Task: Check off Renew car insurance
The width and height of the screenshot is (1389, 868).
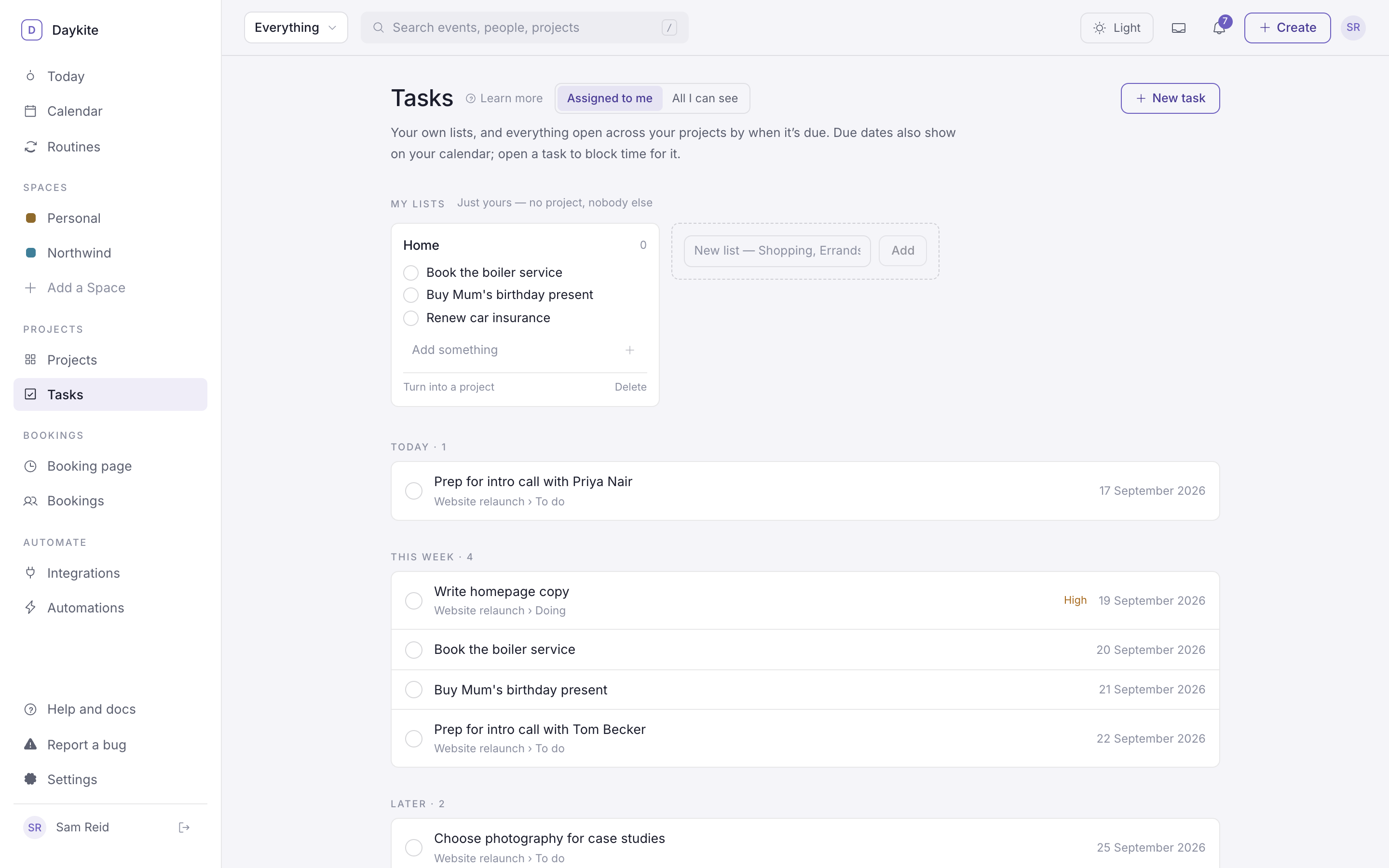Action: 411,318
